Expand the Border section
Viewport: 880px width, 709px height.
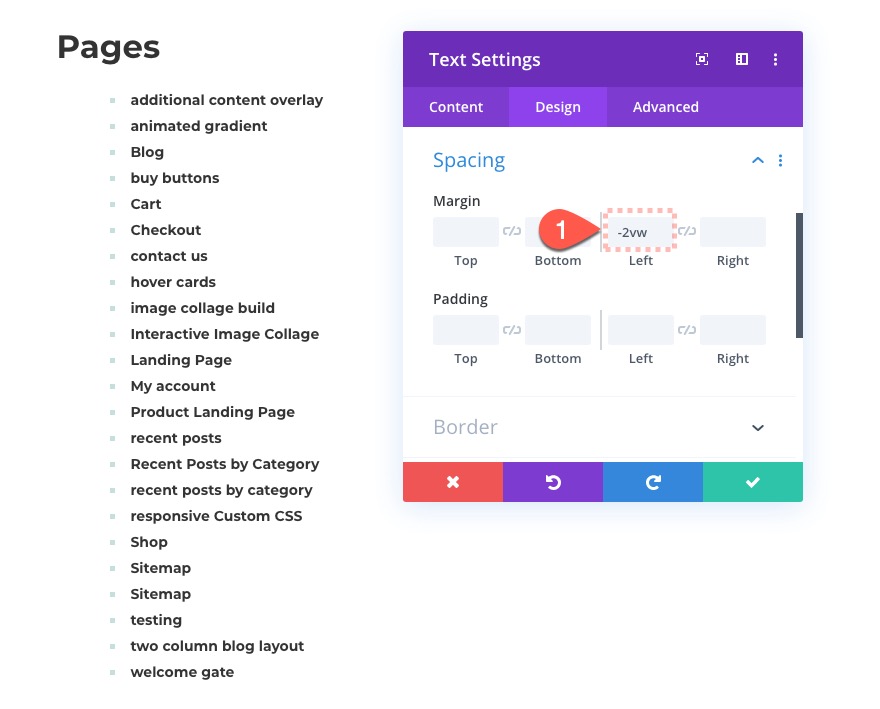pos(758,428)
